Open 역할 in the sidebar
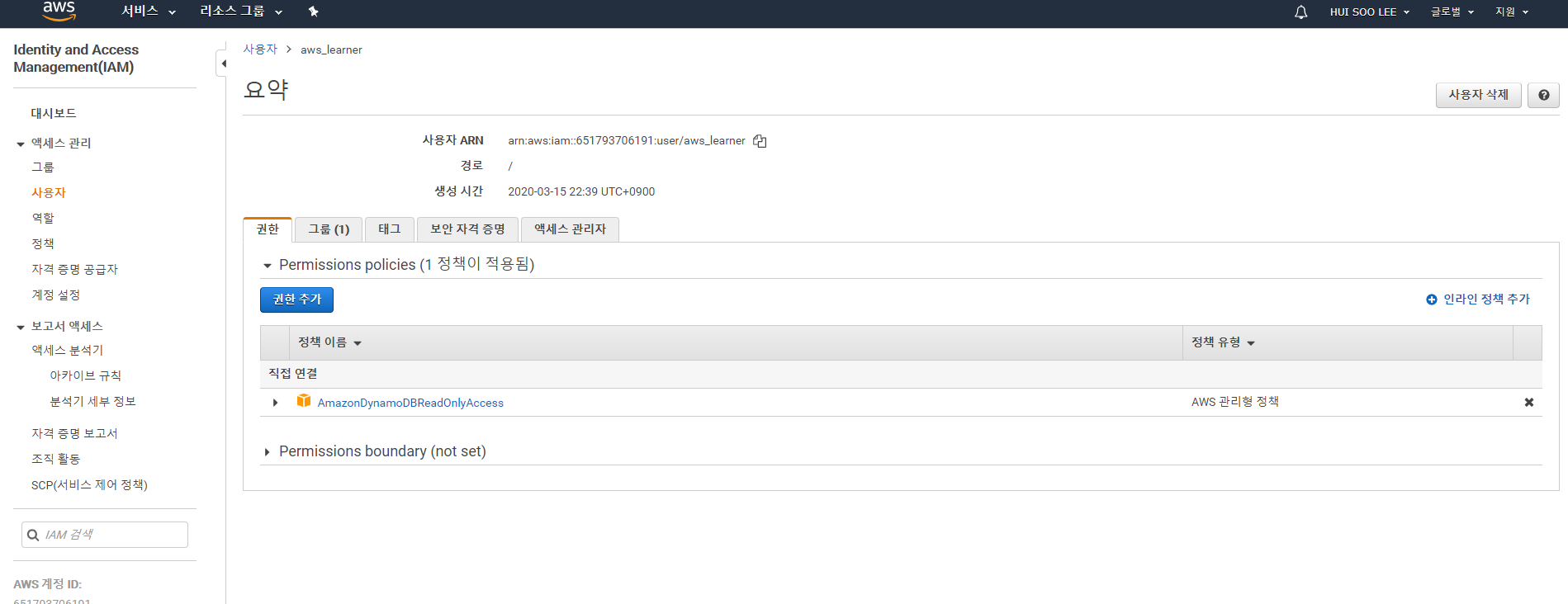This screenshot has height=604, width=1568. tap(43, 218)
